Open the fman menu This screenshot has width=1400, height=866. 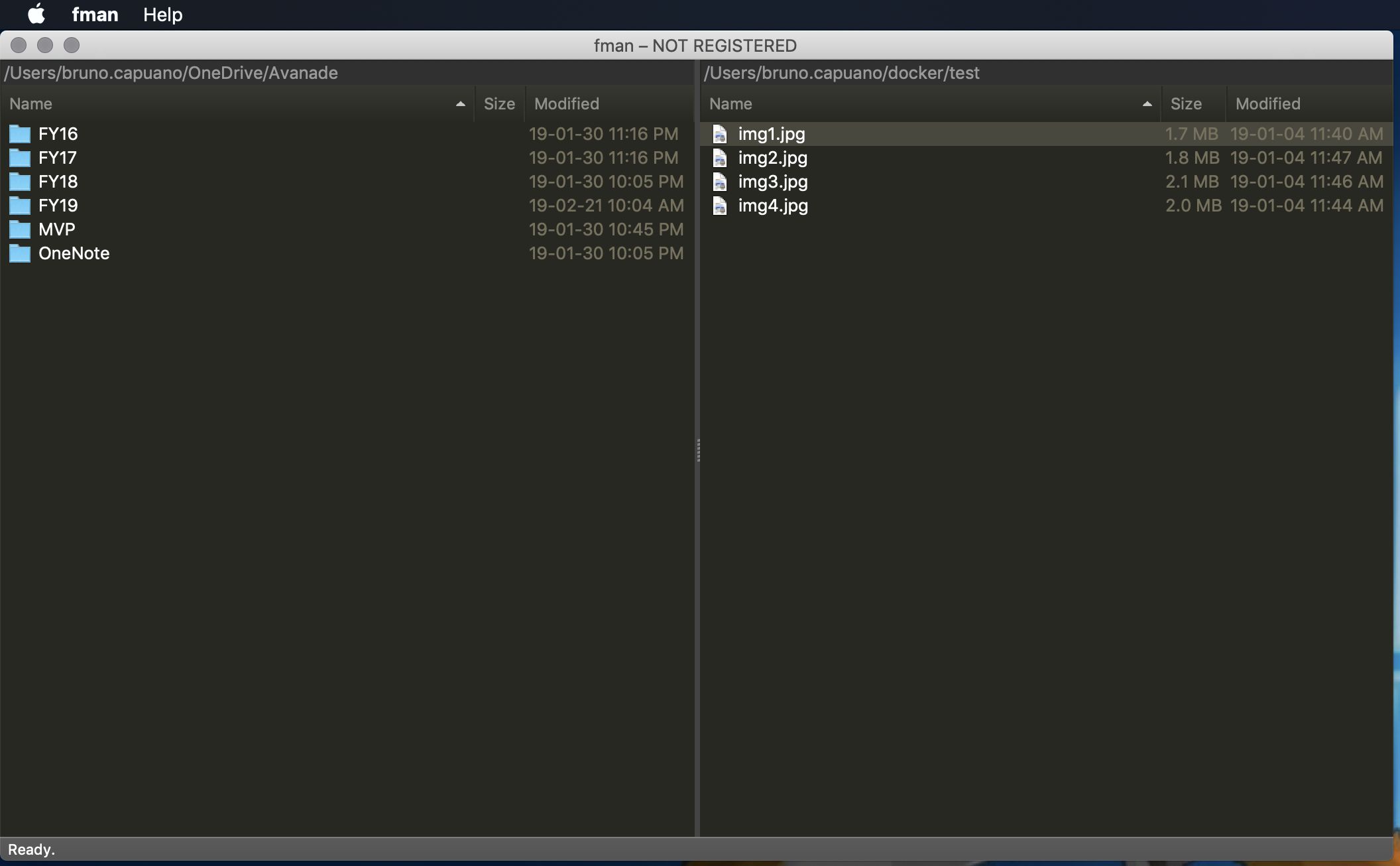95,14
